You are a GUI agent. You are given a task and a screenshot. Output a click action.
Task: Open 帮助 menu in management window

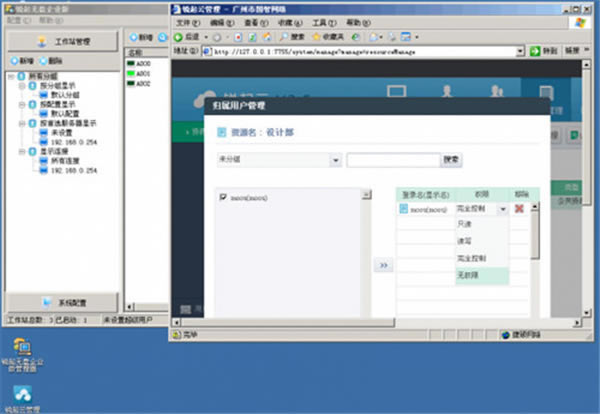pos(51,20)
